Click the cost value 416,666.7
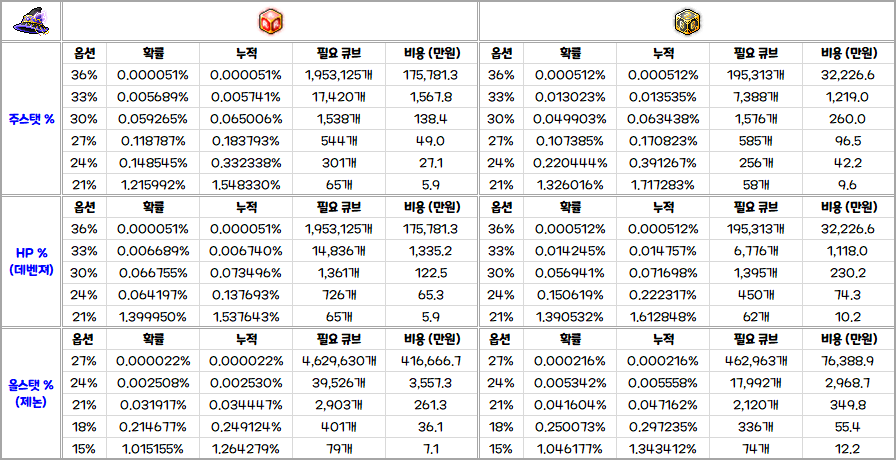This screenshot has height=460, width=896. pyautogui.click(x=431, y=361)
